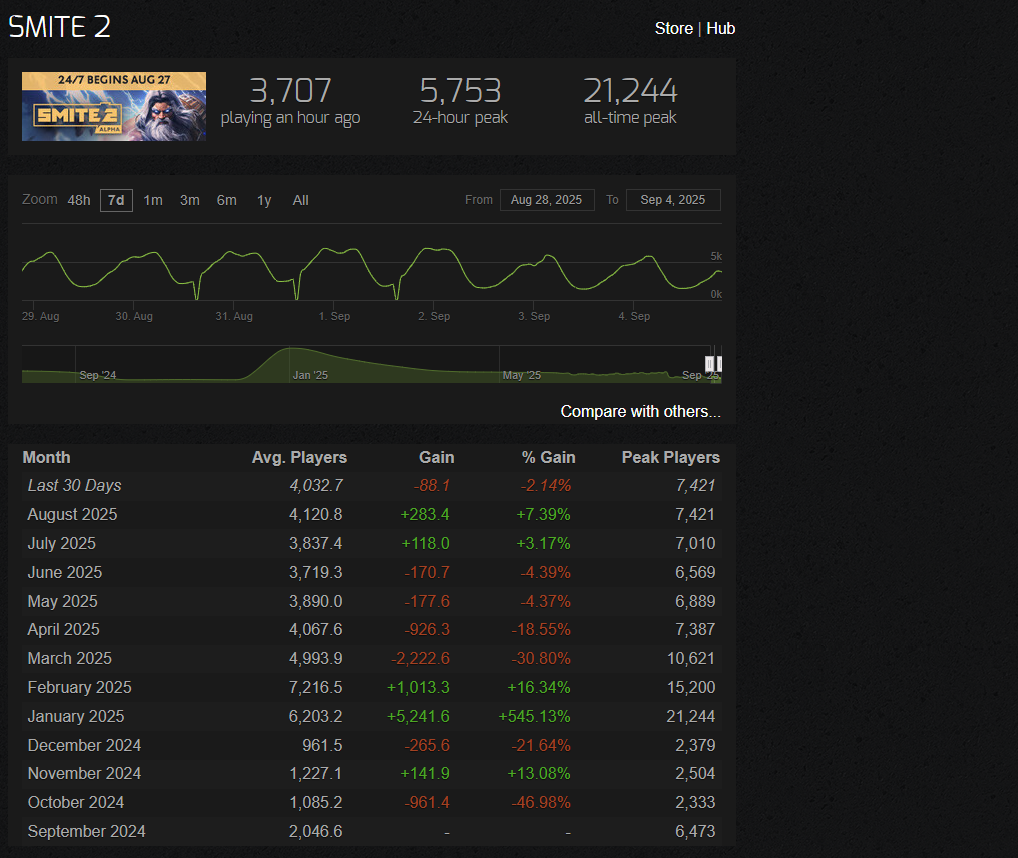Click the -961.4 gain for October 2024
Viewport: 1018px width, 858px height.
coord(427,802)
